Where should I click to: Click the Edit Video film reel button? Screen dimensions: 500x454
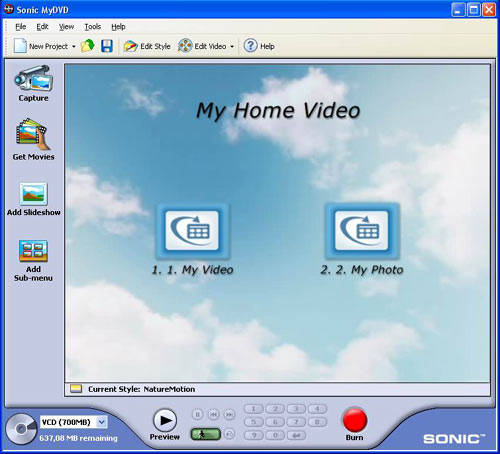pyautogui.click(x=202, y=46)
